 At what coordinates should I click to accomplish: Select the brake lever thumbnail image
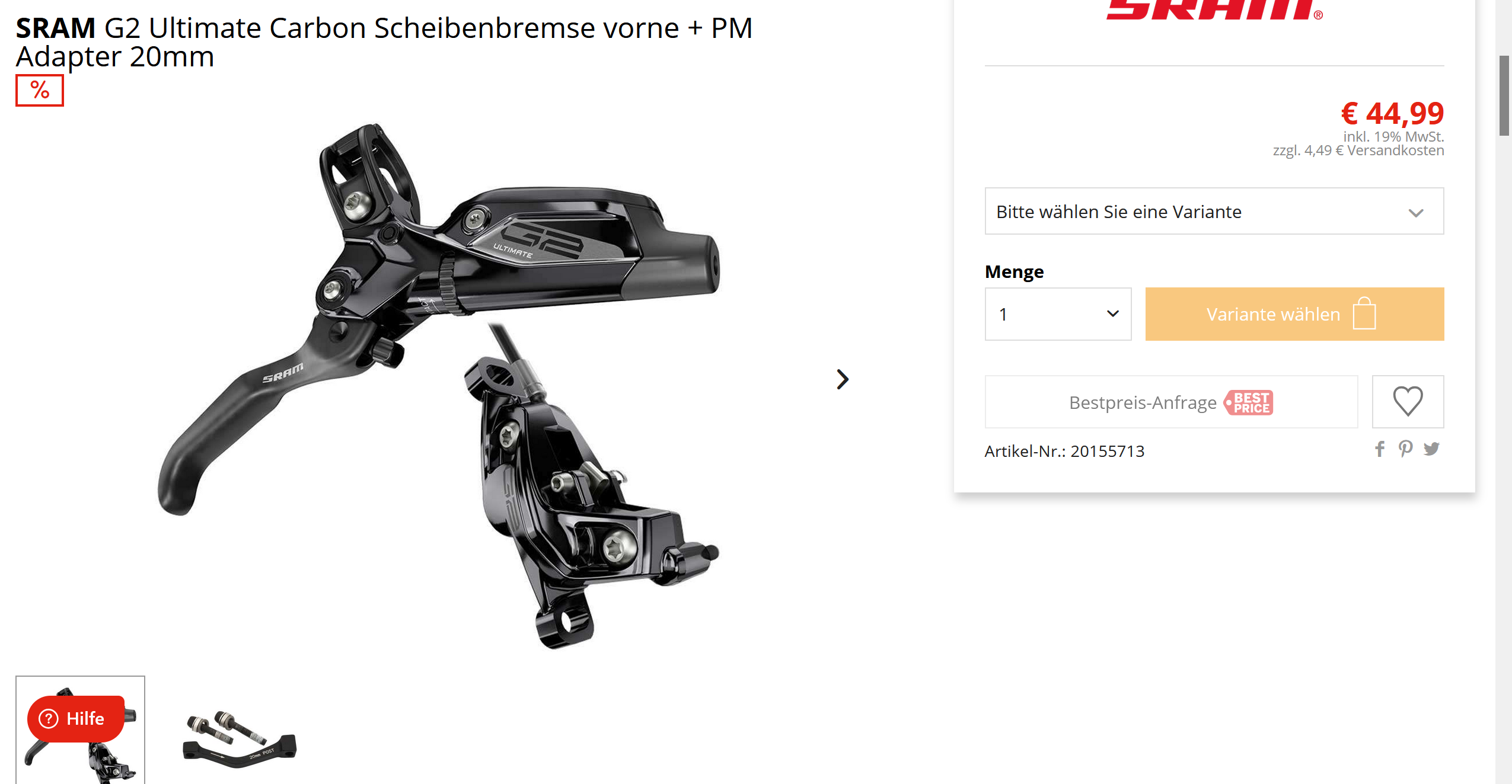tap(80, 730)
